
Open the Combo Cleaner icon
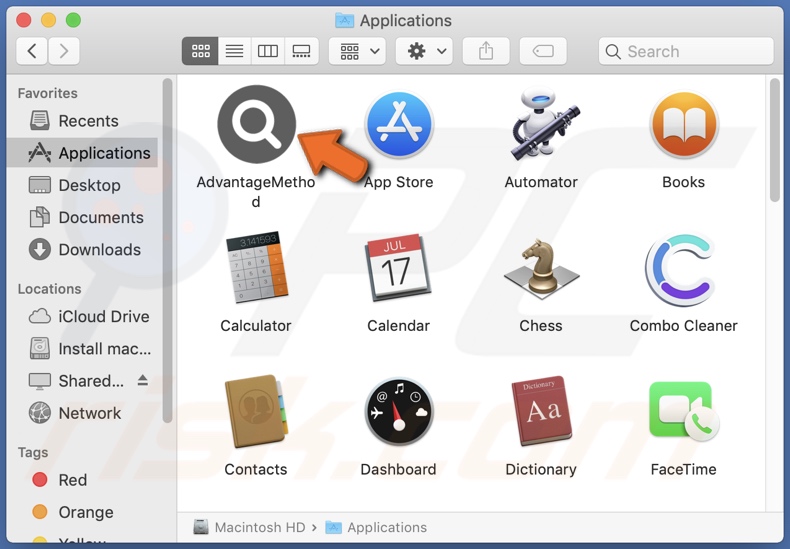(681, 268)
